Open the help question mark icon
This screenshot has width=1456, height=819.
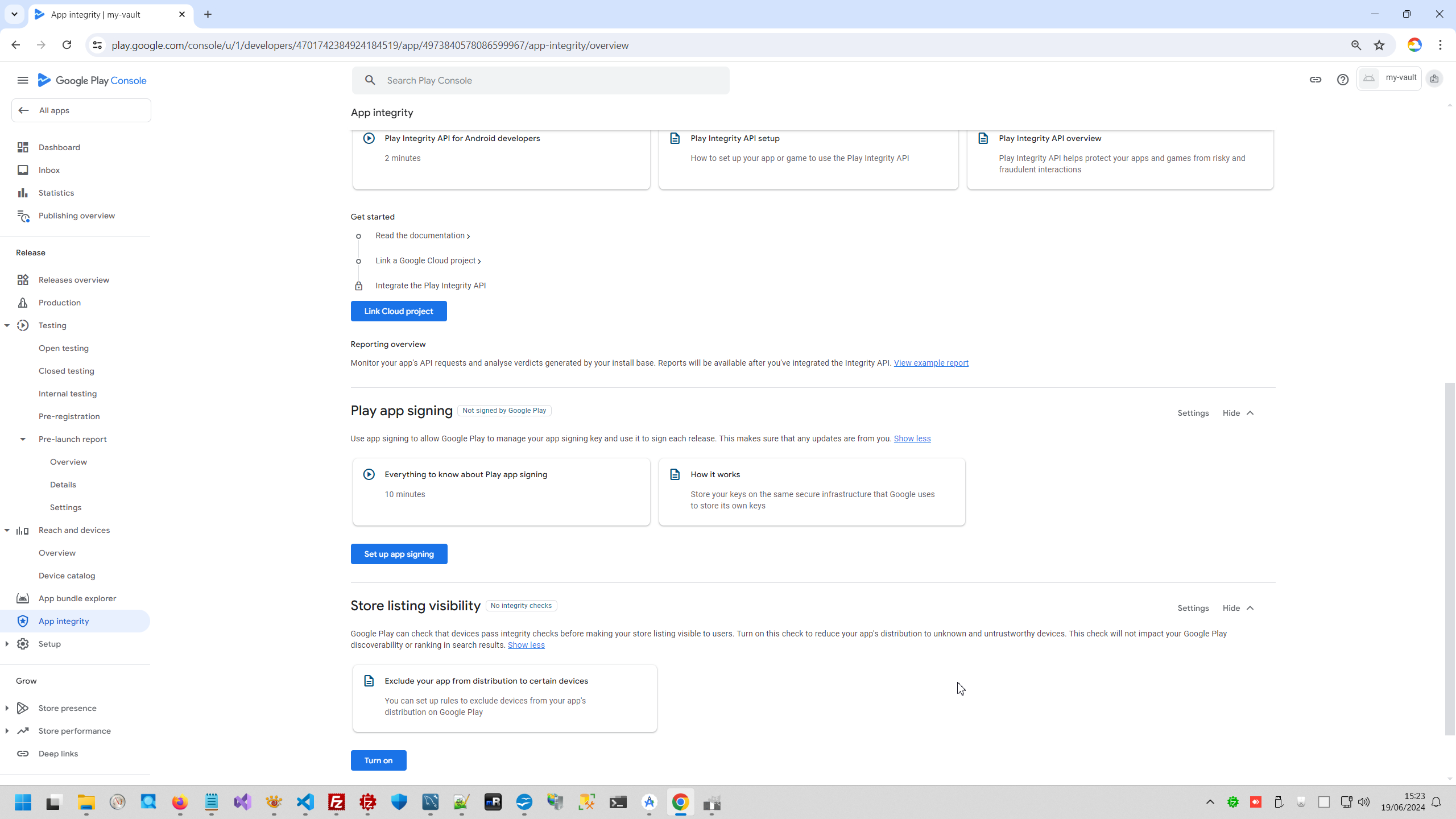pos(1342,80)
